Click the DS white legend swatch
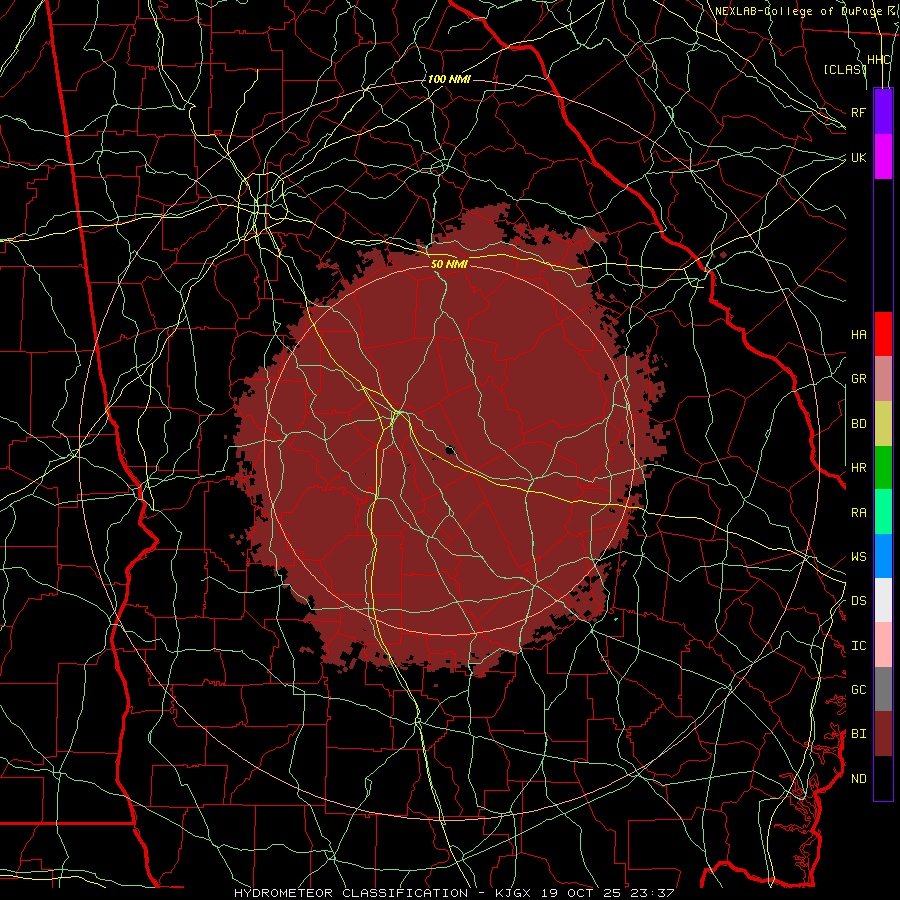 coord(883,600)
